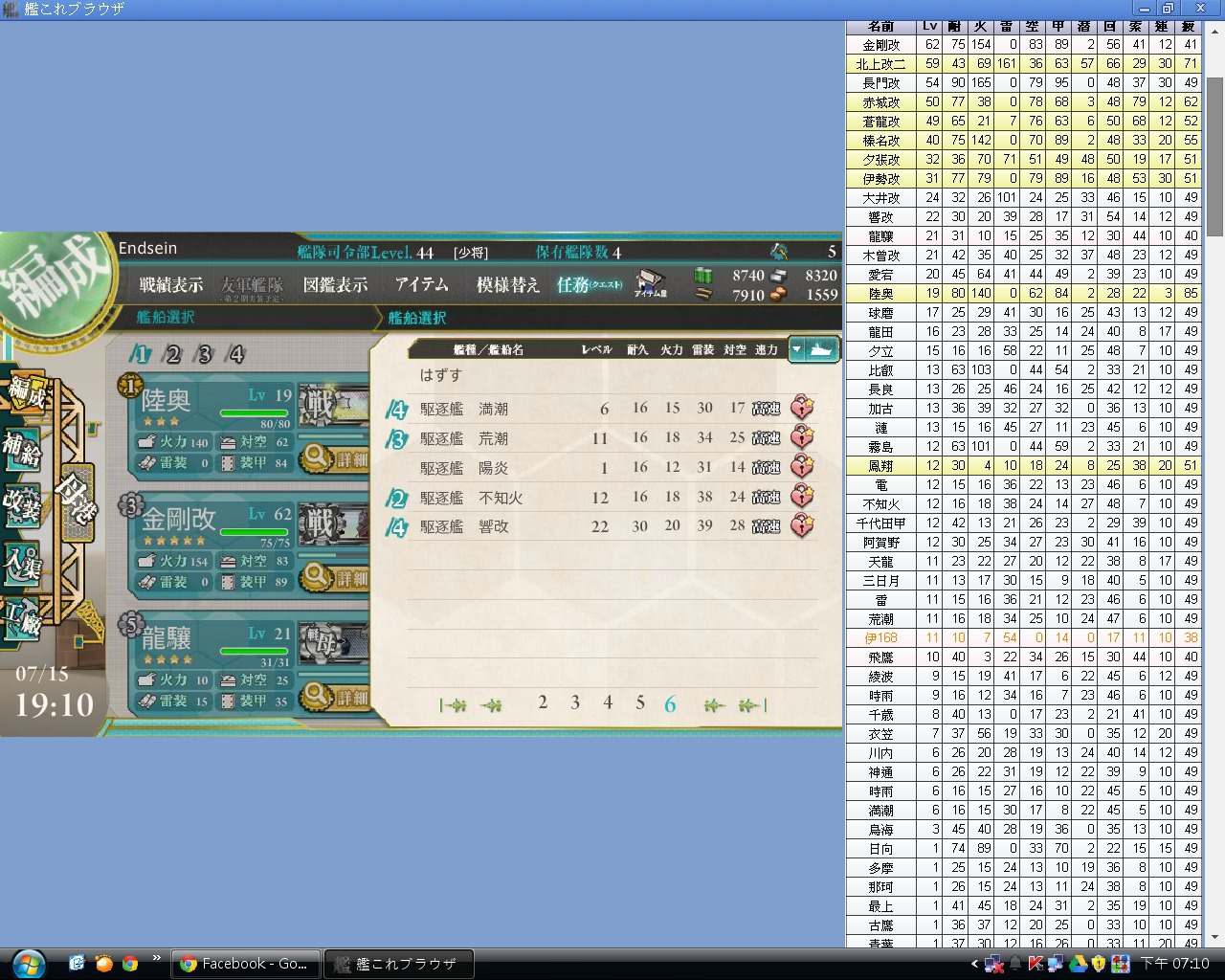Switch to fleet tab 1
1225x980 pixels.
142,355
